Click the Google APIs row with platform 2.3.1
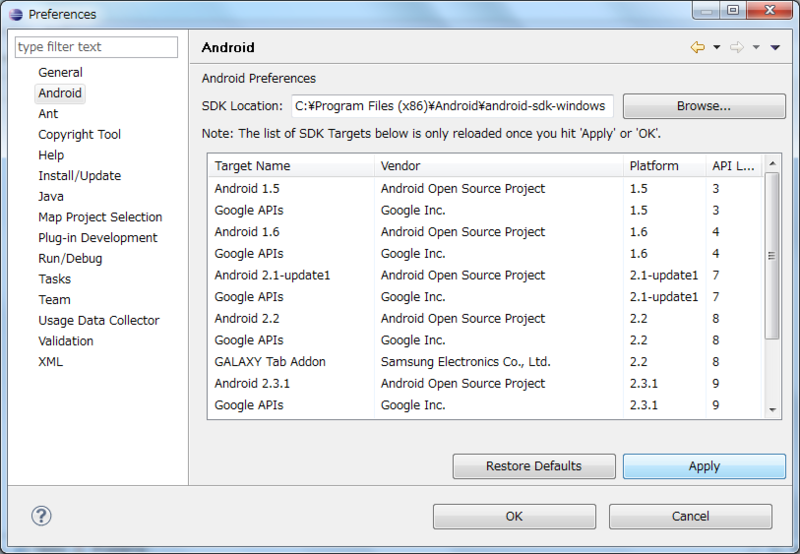800x554 pixels. point(485,406)
